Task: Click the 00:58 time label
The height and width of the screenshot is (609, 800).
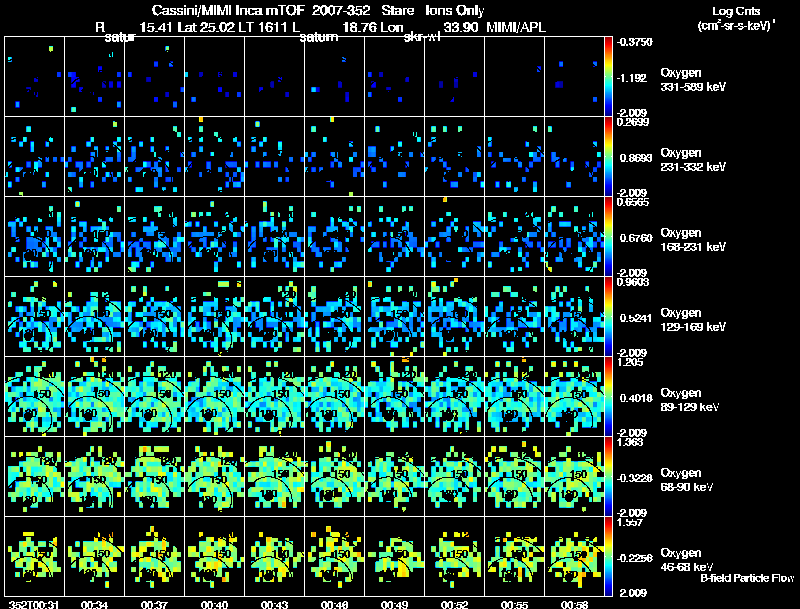Action: (x=575, y=604)
